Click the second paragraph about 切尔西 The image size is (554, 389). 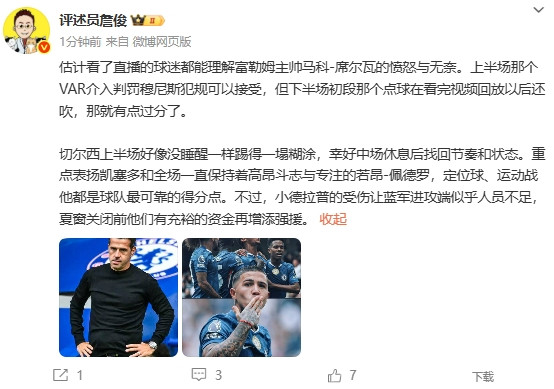click(302, 187)
